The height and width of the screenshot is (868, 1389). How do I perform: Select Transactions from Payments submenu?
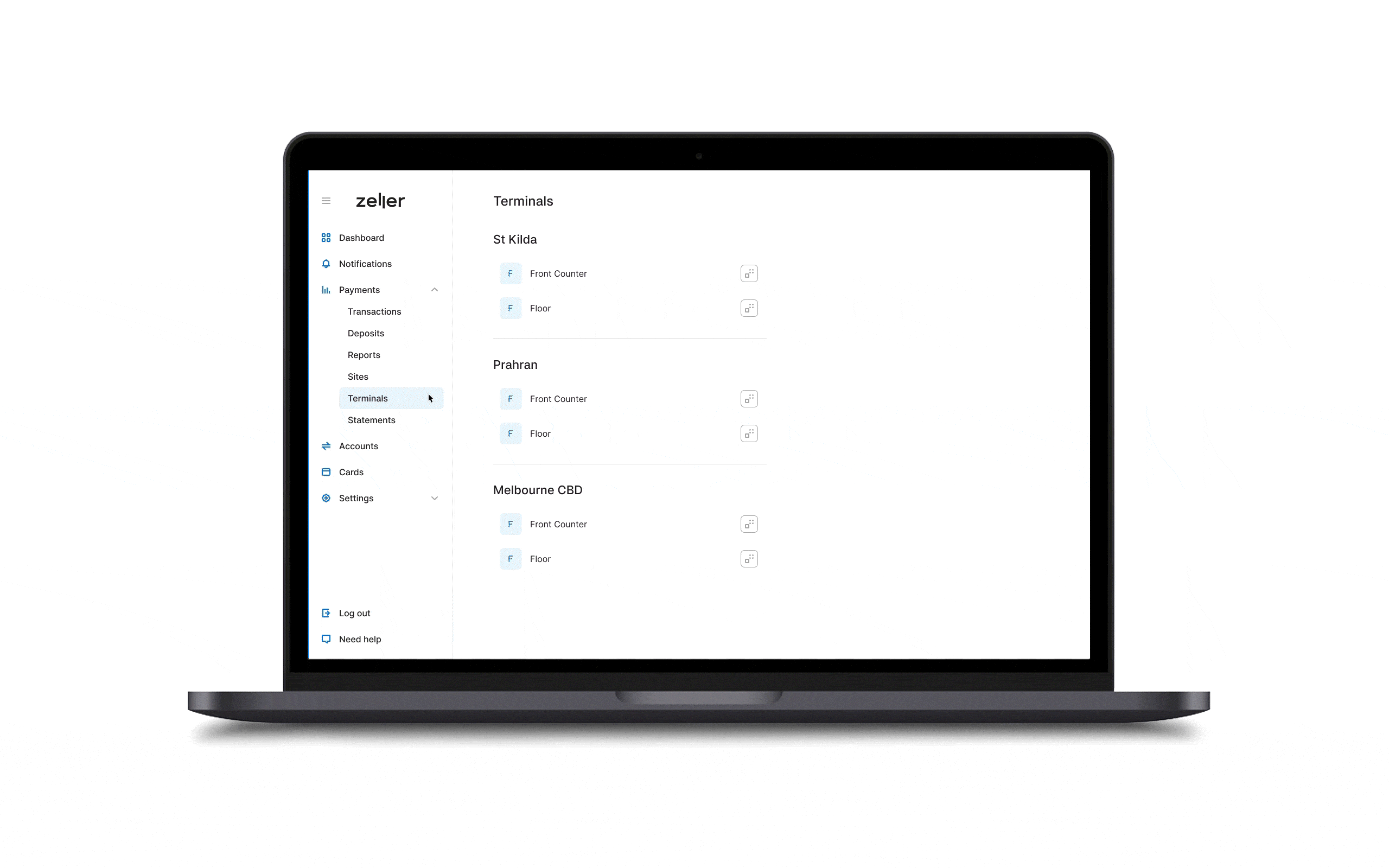click(x=375, y=312)
